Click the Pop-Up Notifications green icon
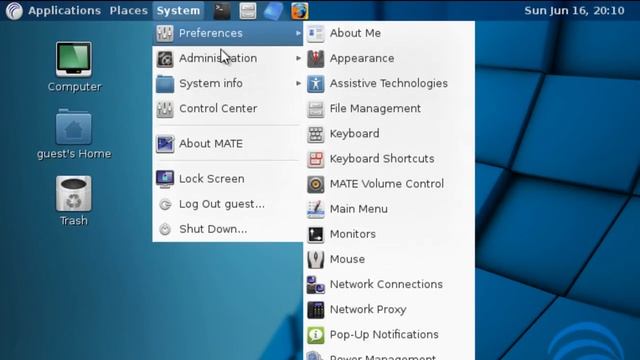The image size is (640, 360). click(316, 335)
